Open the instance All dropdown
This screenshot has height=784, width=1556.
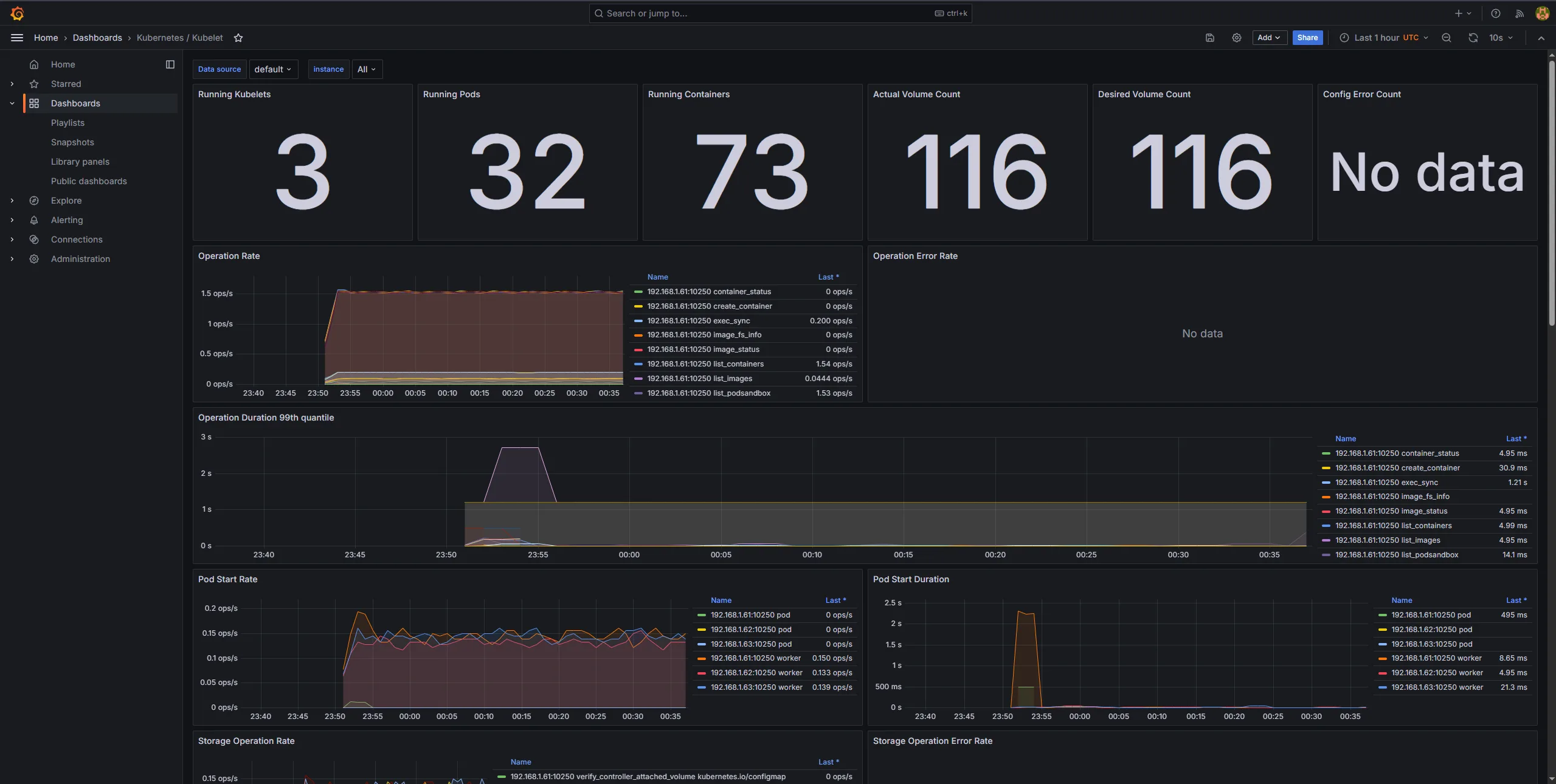tap(367, 69)
